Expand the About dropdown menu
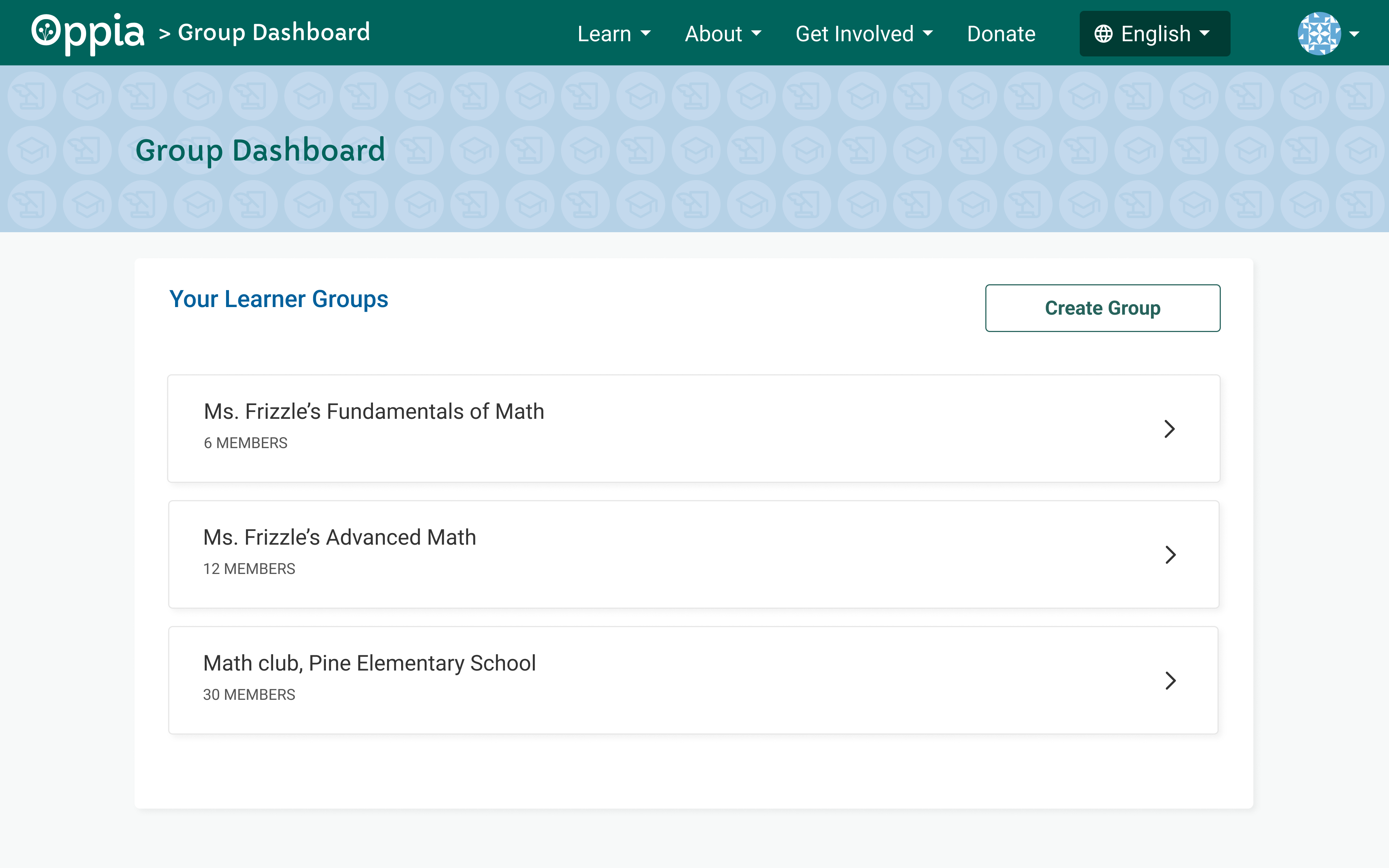The height and width of the screenshot is (868, 1389). pos(723,34)
